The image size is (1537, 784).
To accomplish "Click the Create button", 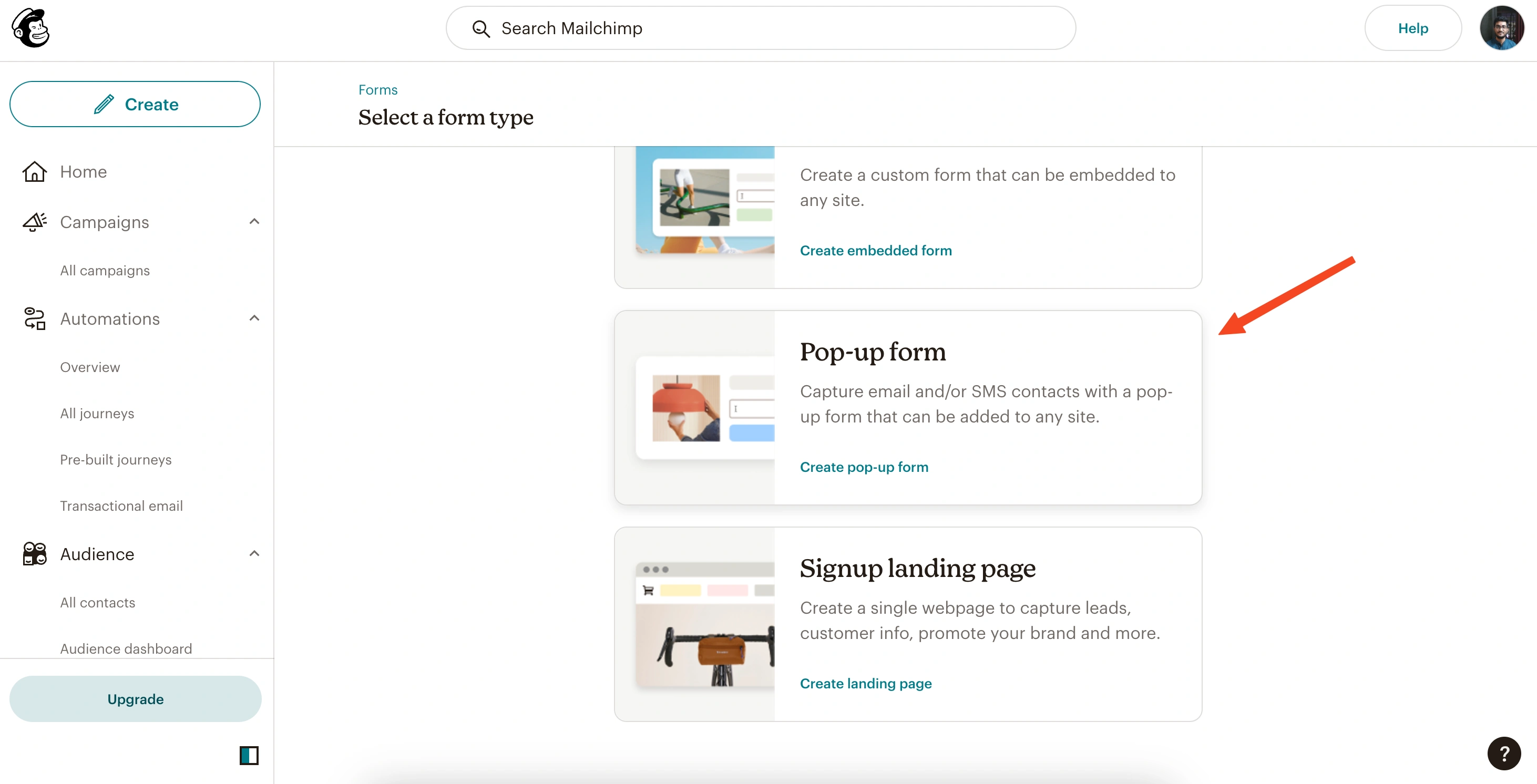I will pos(135,105).
